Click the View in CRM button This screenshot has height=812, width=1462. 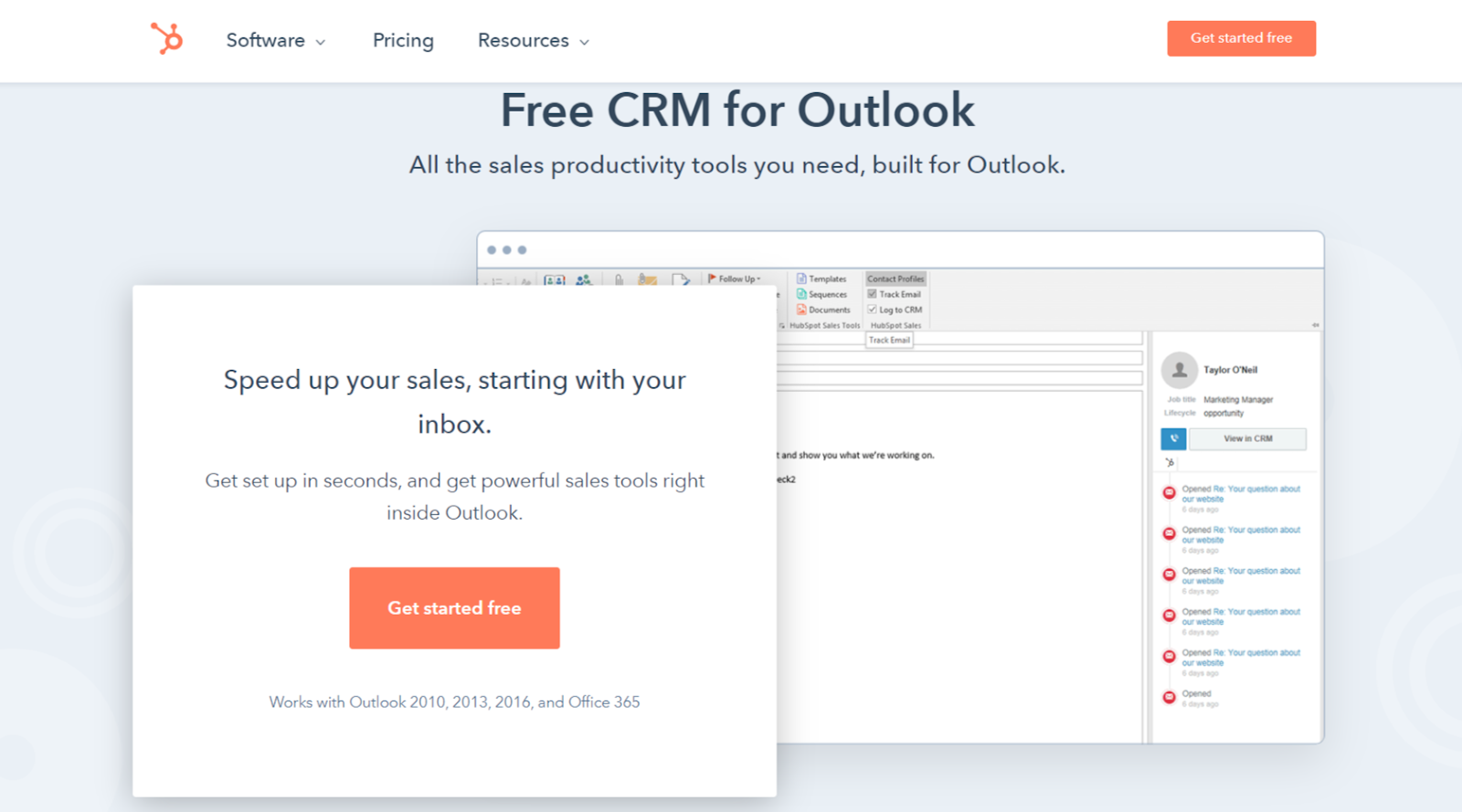[1248, 439]
